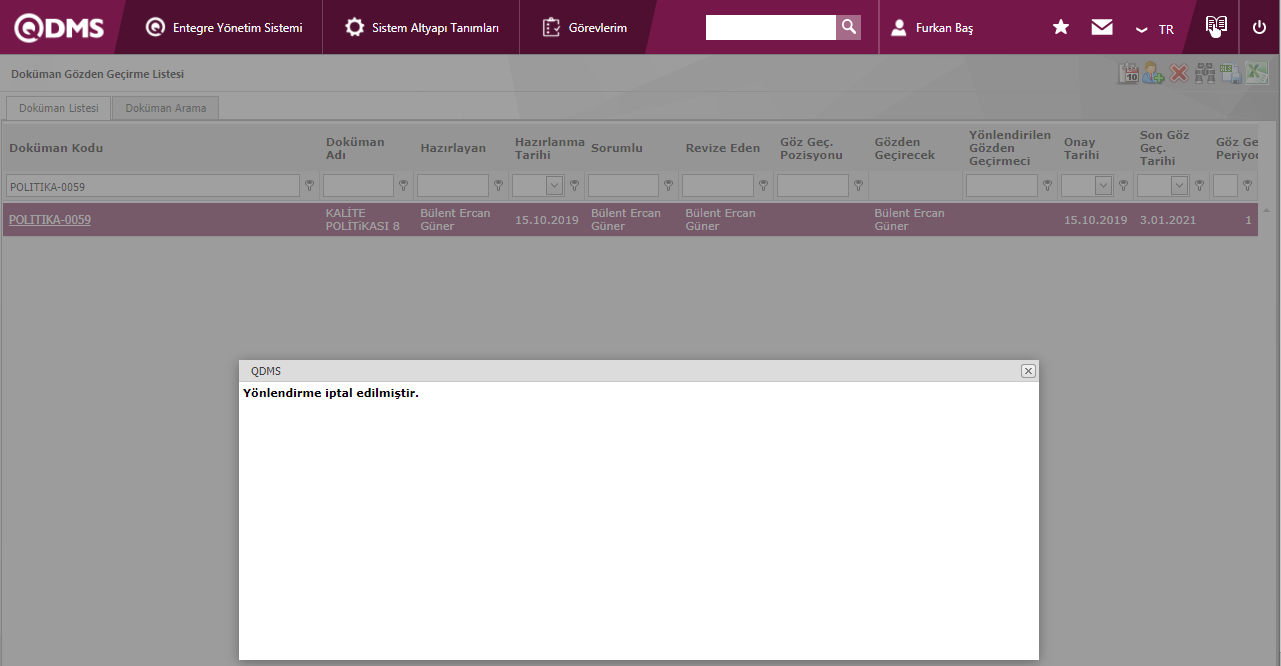
Task: Click the search magnifier button
Action: click(848, 27)
